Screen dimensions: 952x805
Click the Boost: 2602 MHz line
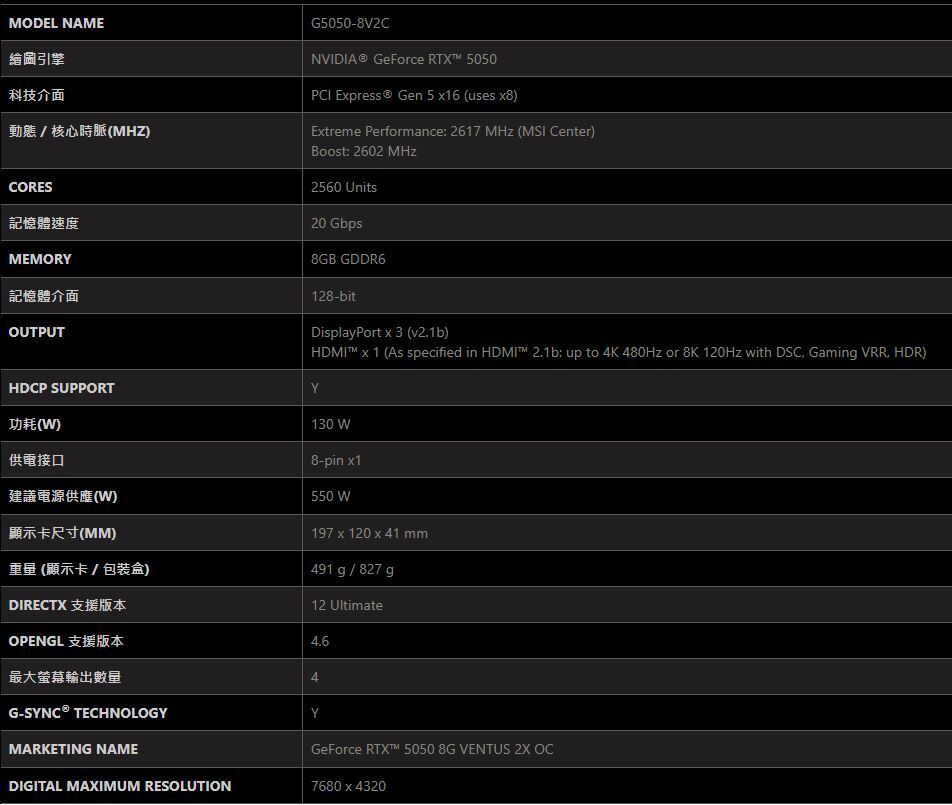pyautogui.click(x=363, y=151)
